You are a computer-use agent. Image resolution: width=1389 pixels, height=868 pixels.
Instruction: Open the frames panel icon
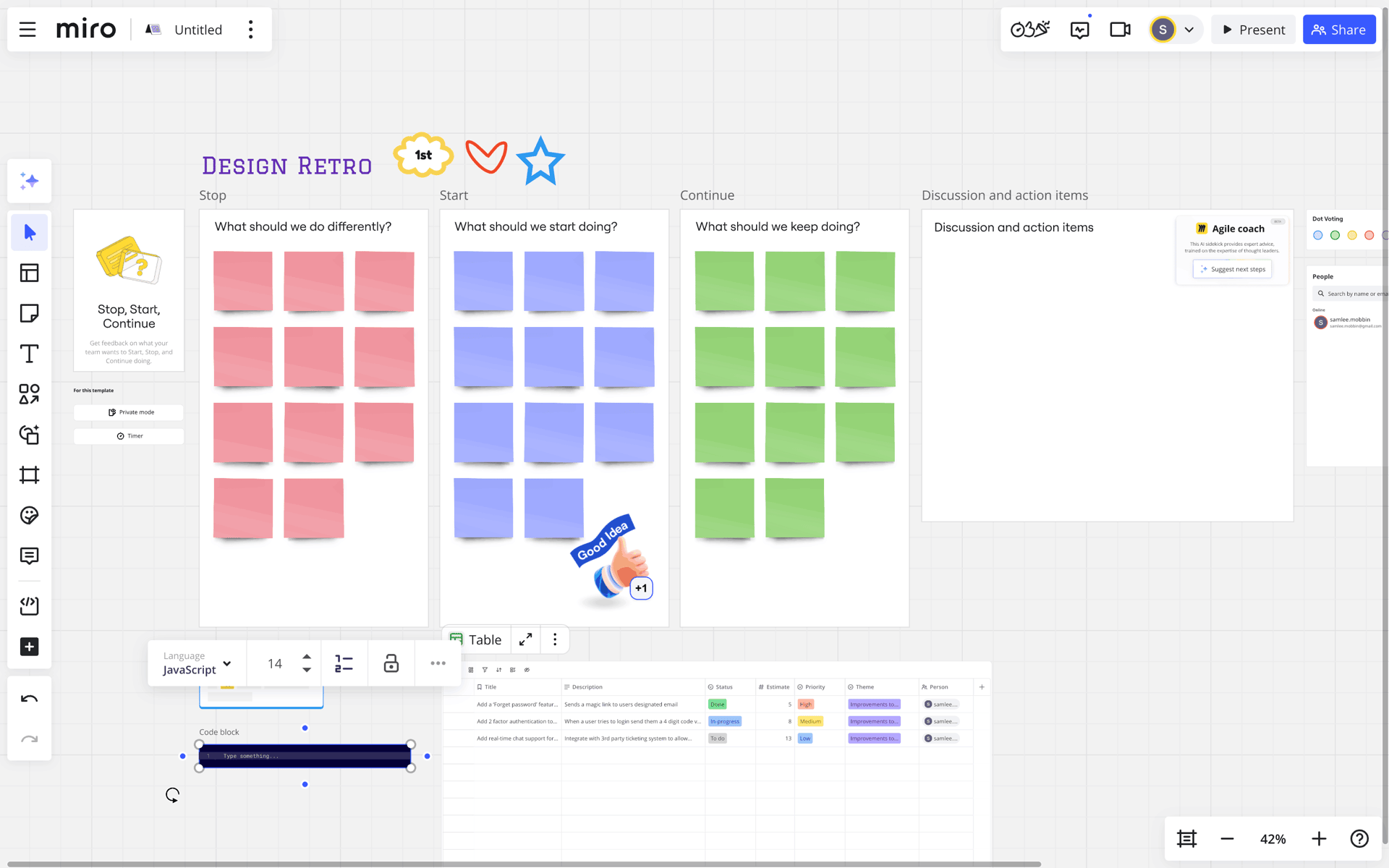[x=1186, y=838]
